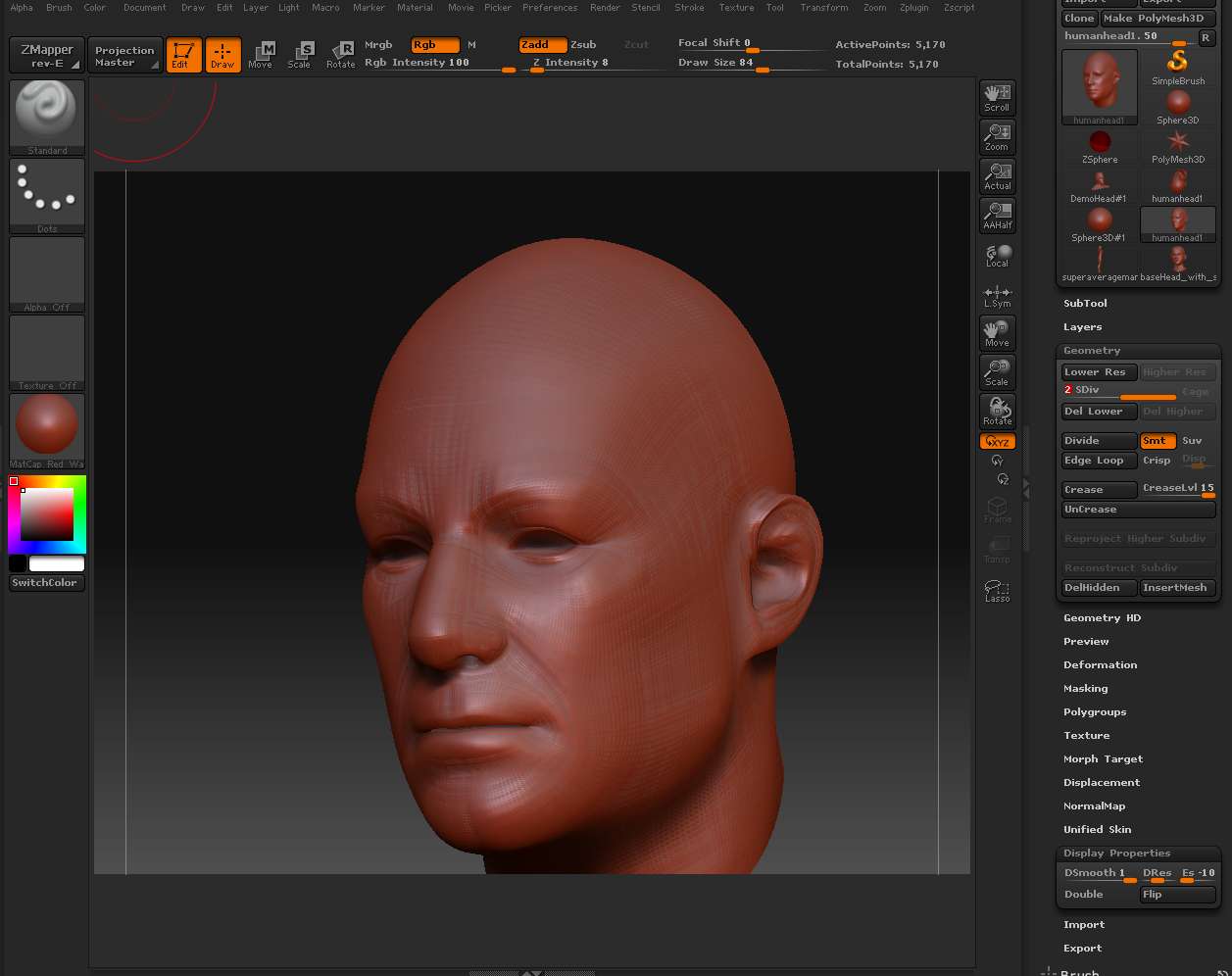The image size is (1232, 976).
Task: Toggle Zadd sculpting mode
Action: click(542, 44)
